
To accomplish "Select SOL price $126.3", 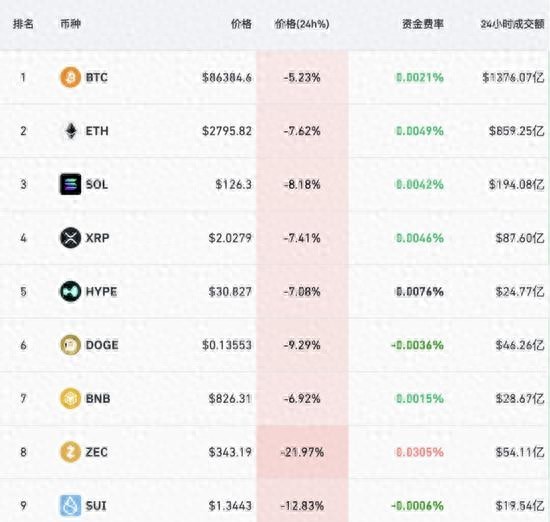I will click(234, 184).
